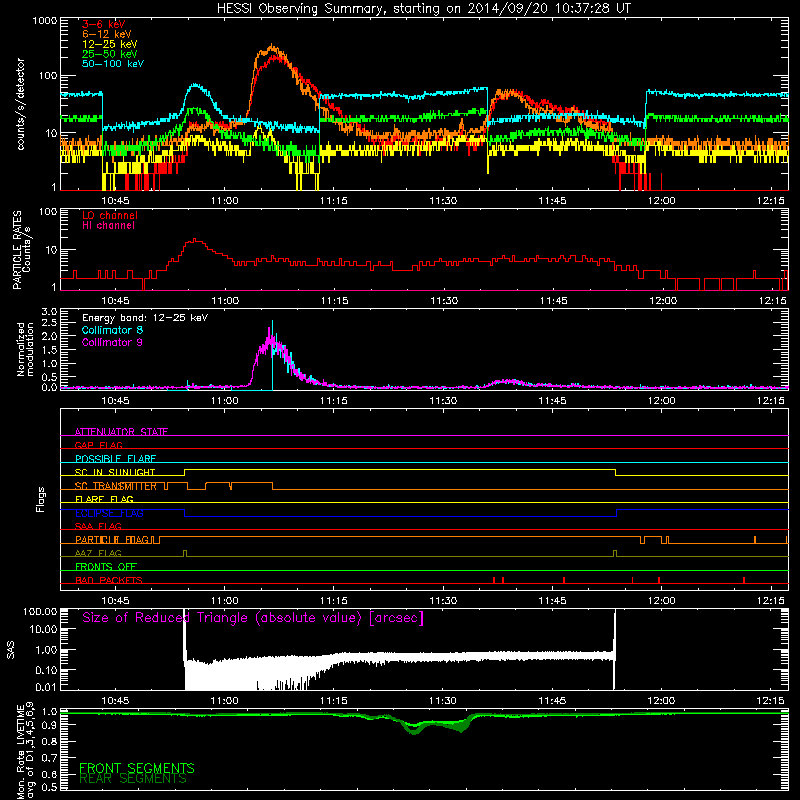Screen dimensions: 800x800
Task: Select the Collimator 8 legend label
Action: coord(112,330)
